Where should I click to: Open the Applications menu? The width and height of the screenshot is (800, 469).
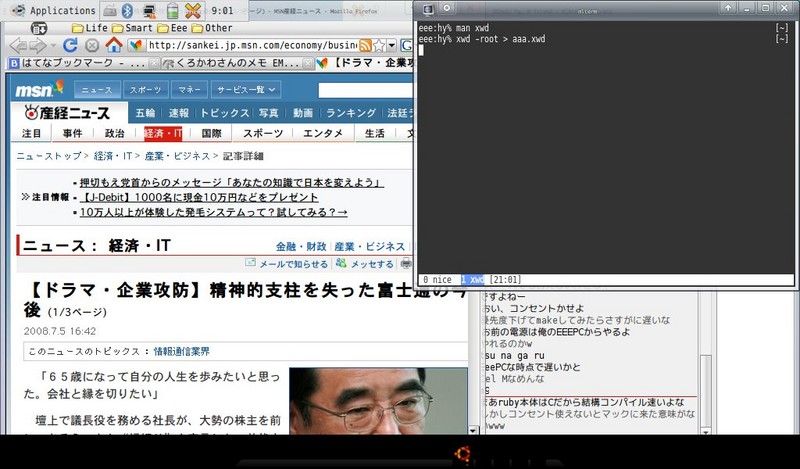coord(53,10)
